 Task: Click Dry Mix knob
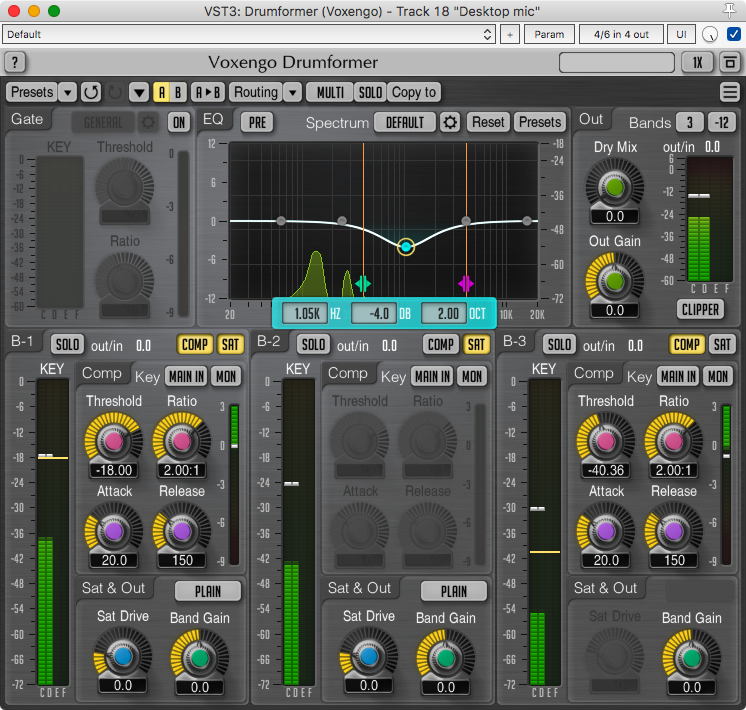(615, 187)
